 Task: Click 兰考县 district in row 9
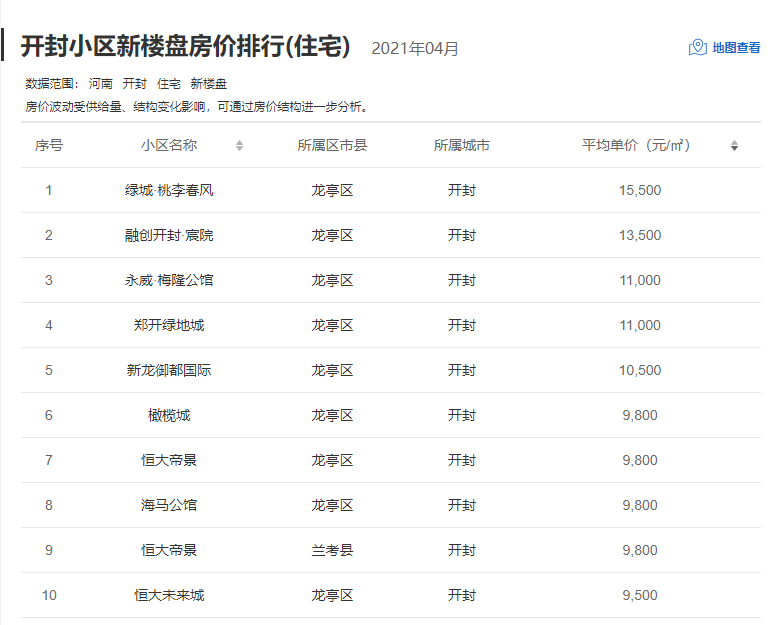coord(332,550)
